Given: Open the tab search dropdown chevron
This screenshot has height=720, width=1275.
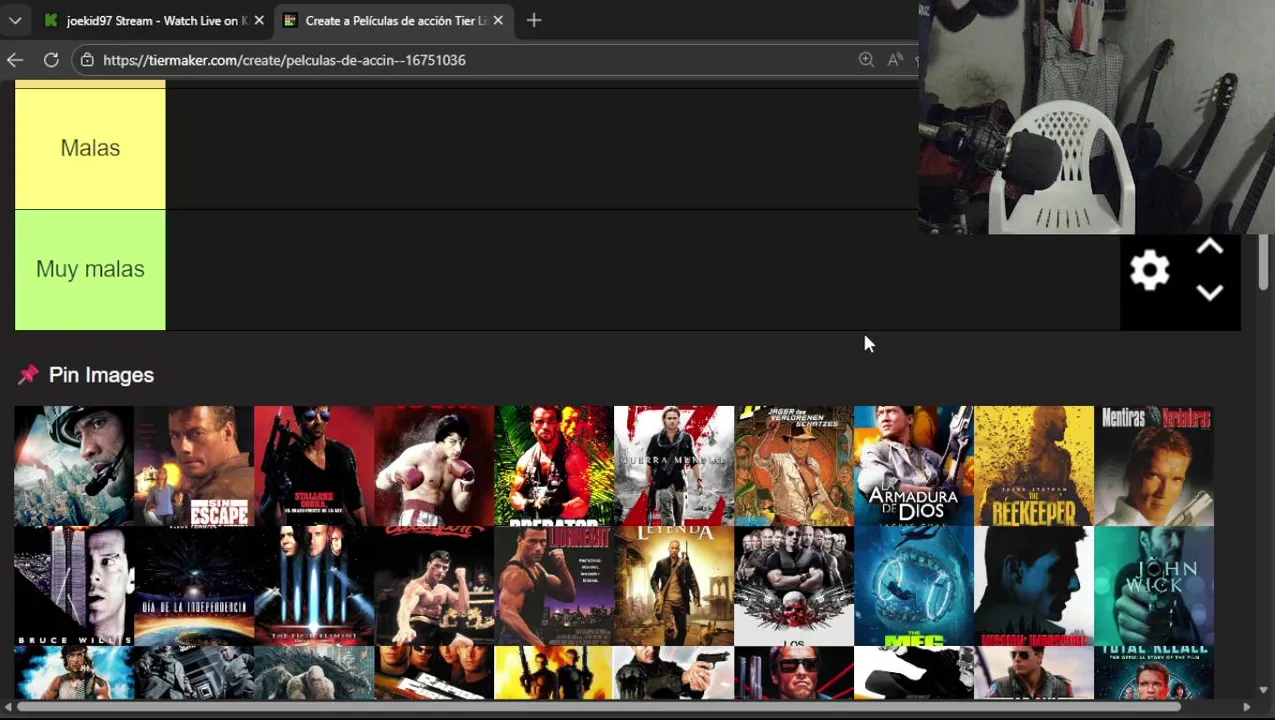Looking at the screenshot, I should point(15,20).
